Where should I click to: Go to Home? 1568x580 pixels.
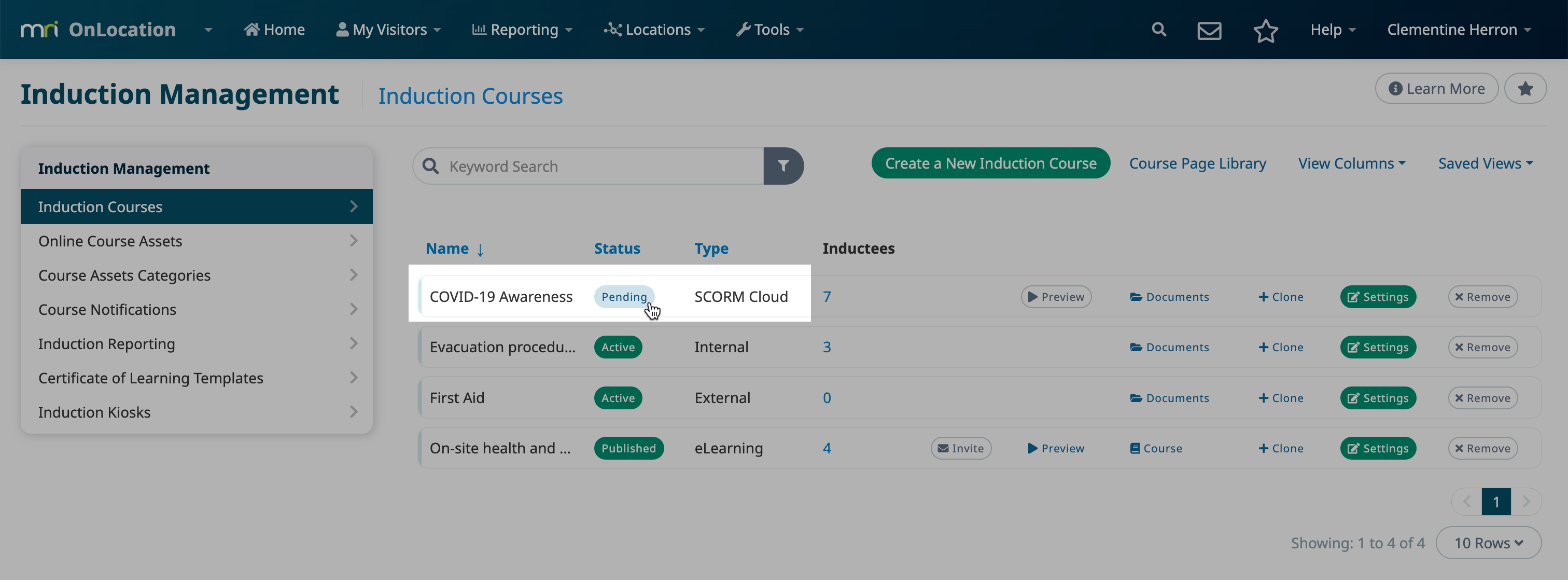coord(274,29)
